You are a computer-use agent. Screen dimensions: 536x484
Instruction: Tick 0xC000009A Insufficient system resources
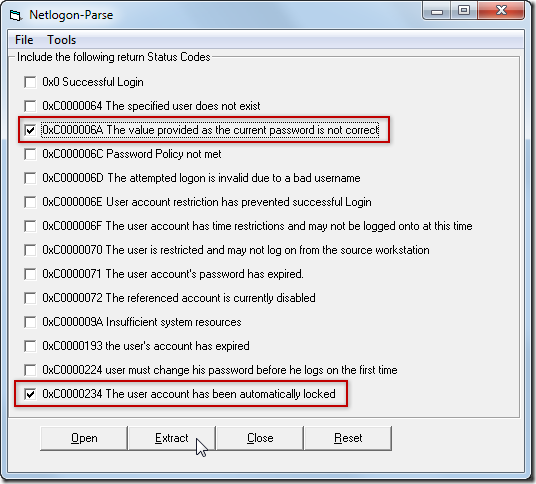30,322
